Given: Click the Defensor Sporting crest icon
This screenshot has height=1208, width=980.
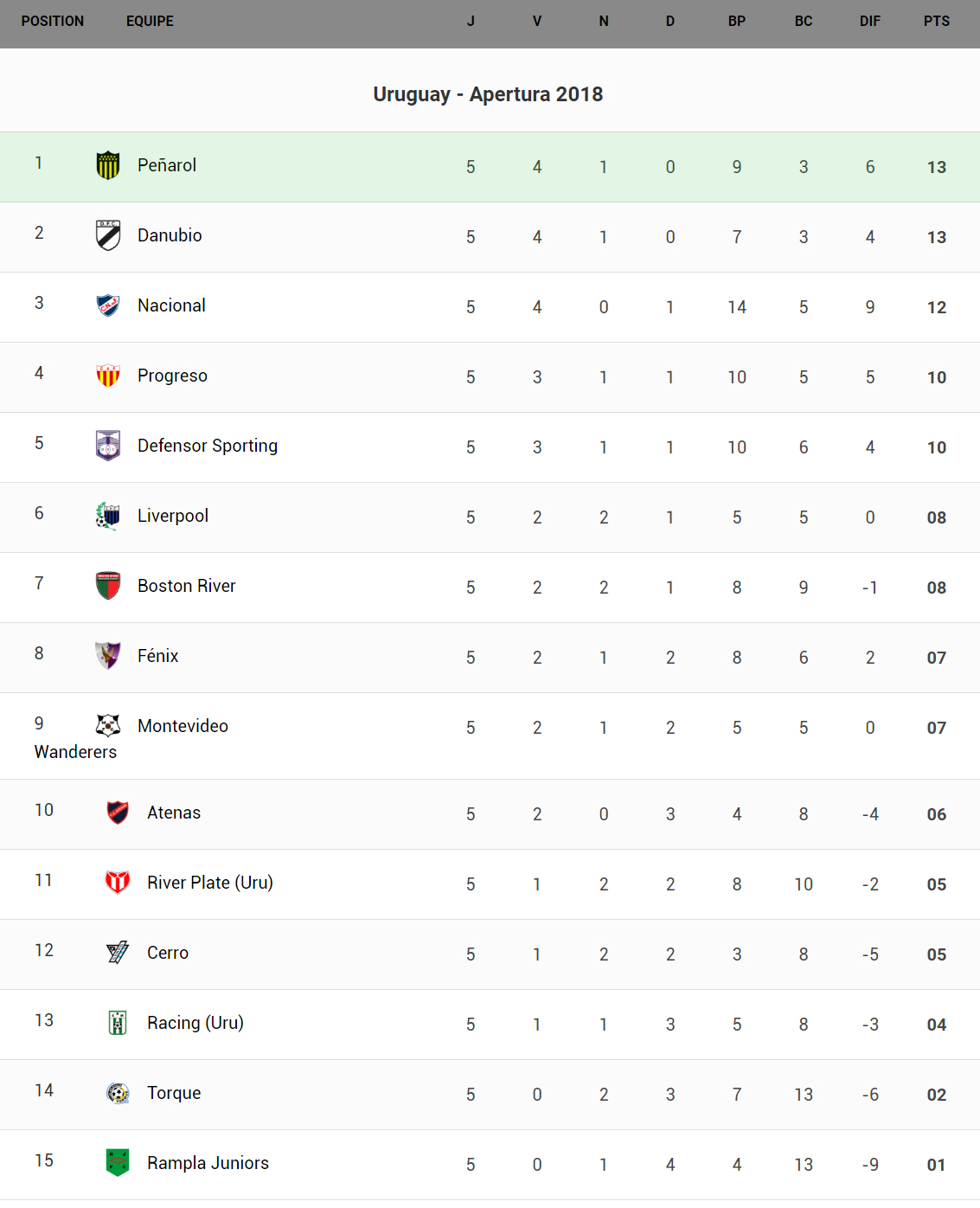Looking at the screenshot, I should point(108,446).
